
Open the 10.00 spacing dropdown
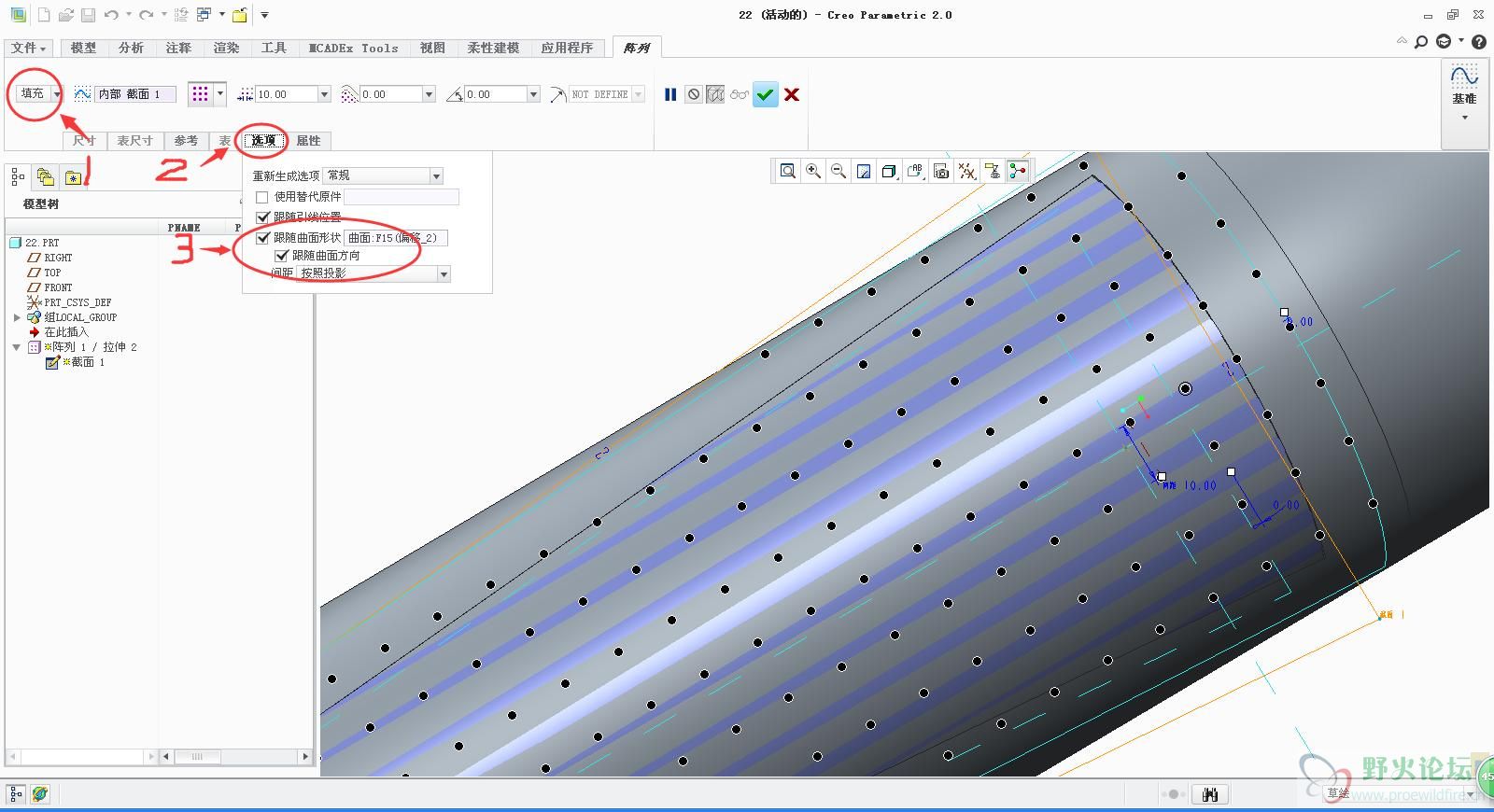[x=325, y=94]
